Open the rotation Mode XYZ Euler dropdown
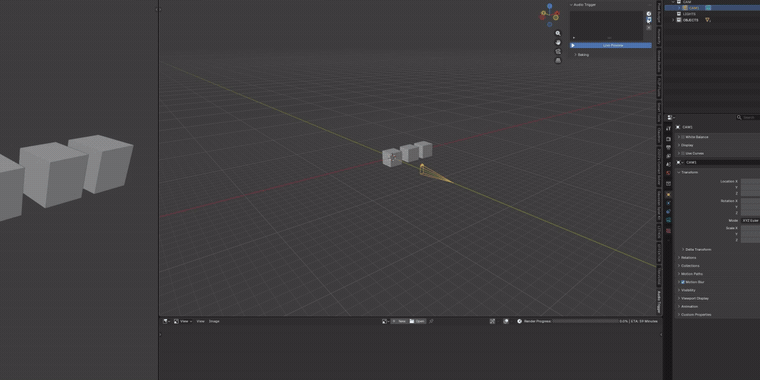The image size is (760, 380). coord(750,220)
